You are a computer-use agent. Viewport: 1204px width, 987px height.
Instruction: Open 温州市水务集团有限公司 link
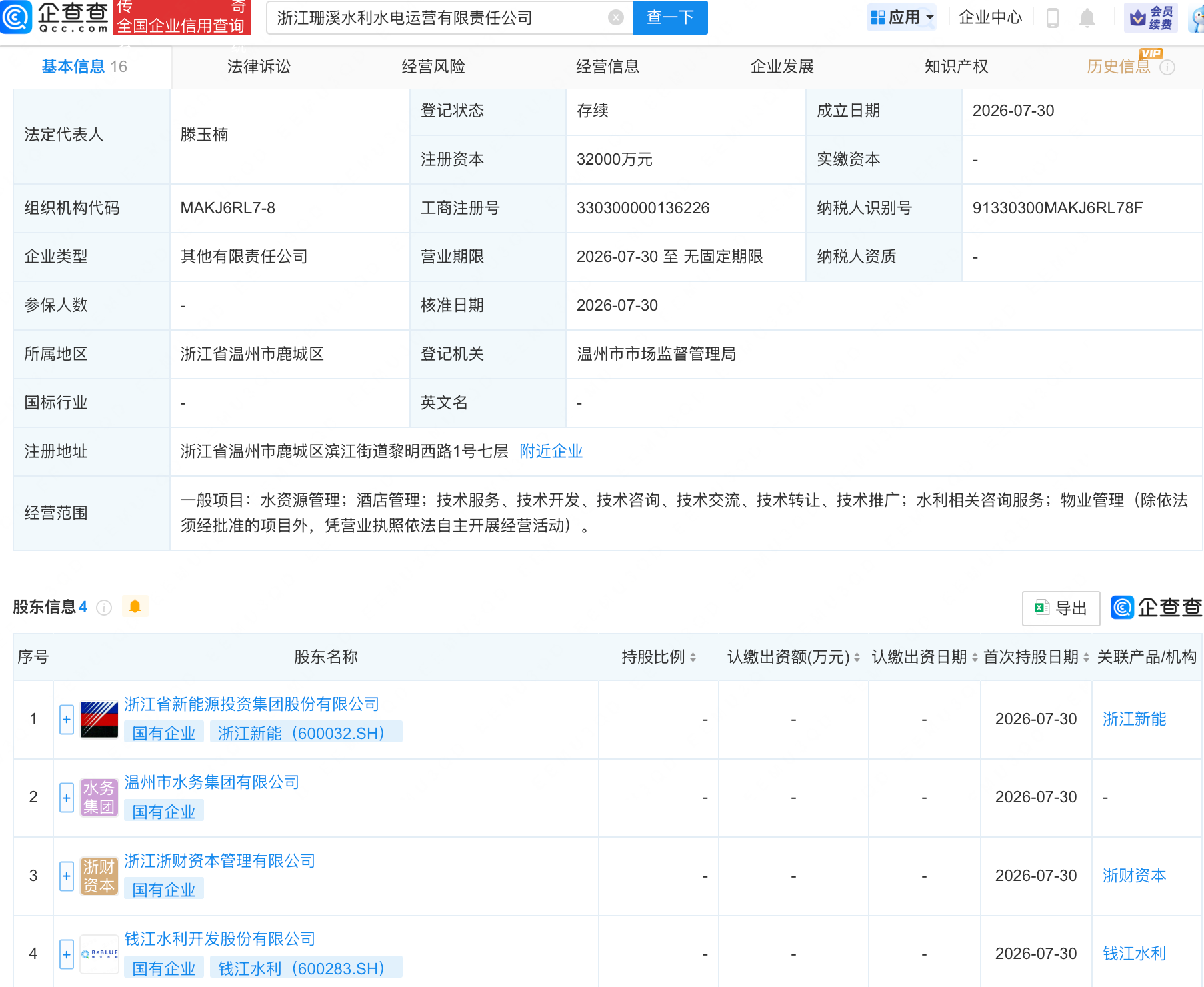pyautogui.click(x=211, y=782)
